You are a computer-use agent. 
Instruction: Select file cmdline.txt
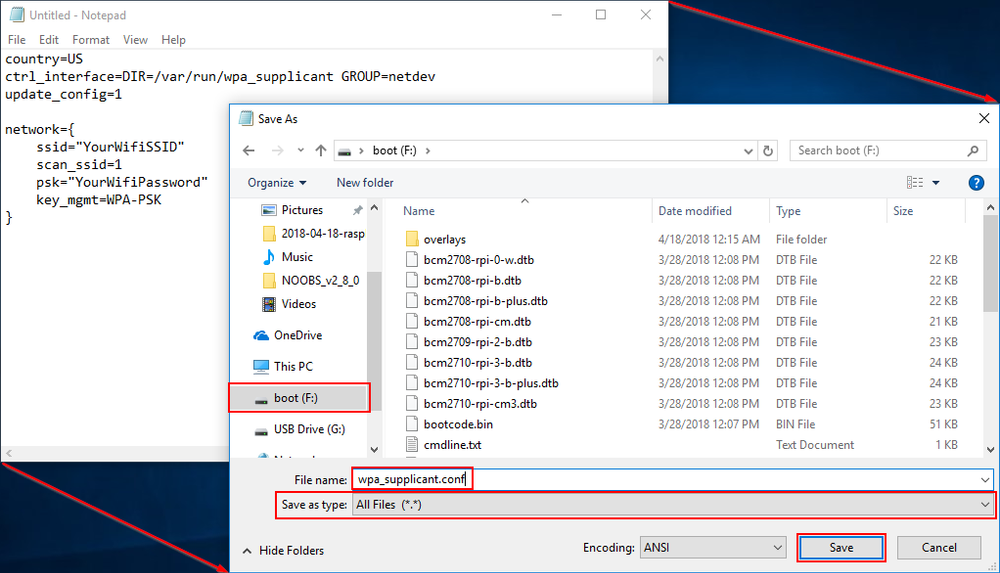pos(444,445)
